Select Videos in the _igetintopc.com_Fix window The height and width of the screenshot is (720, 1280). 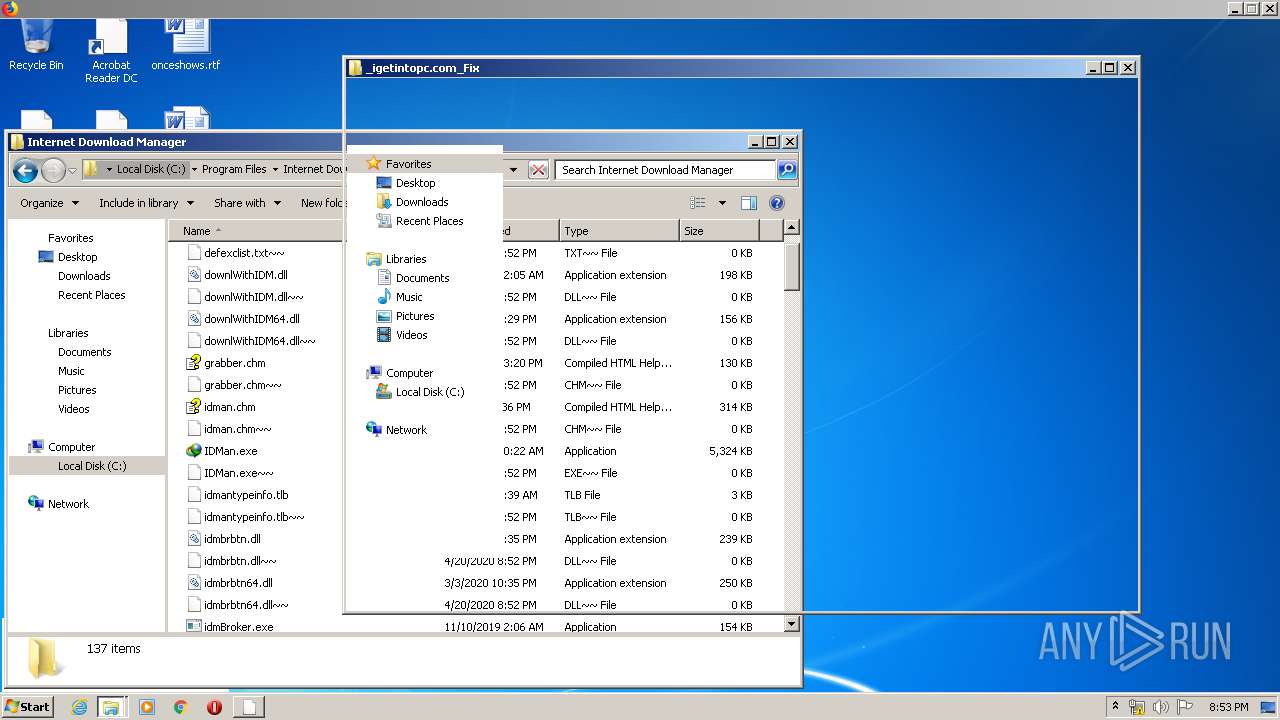pyautogui.click(x=411, y=335)
